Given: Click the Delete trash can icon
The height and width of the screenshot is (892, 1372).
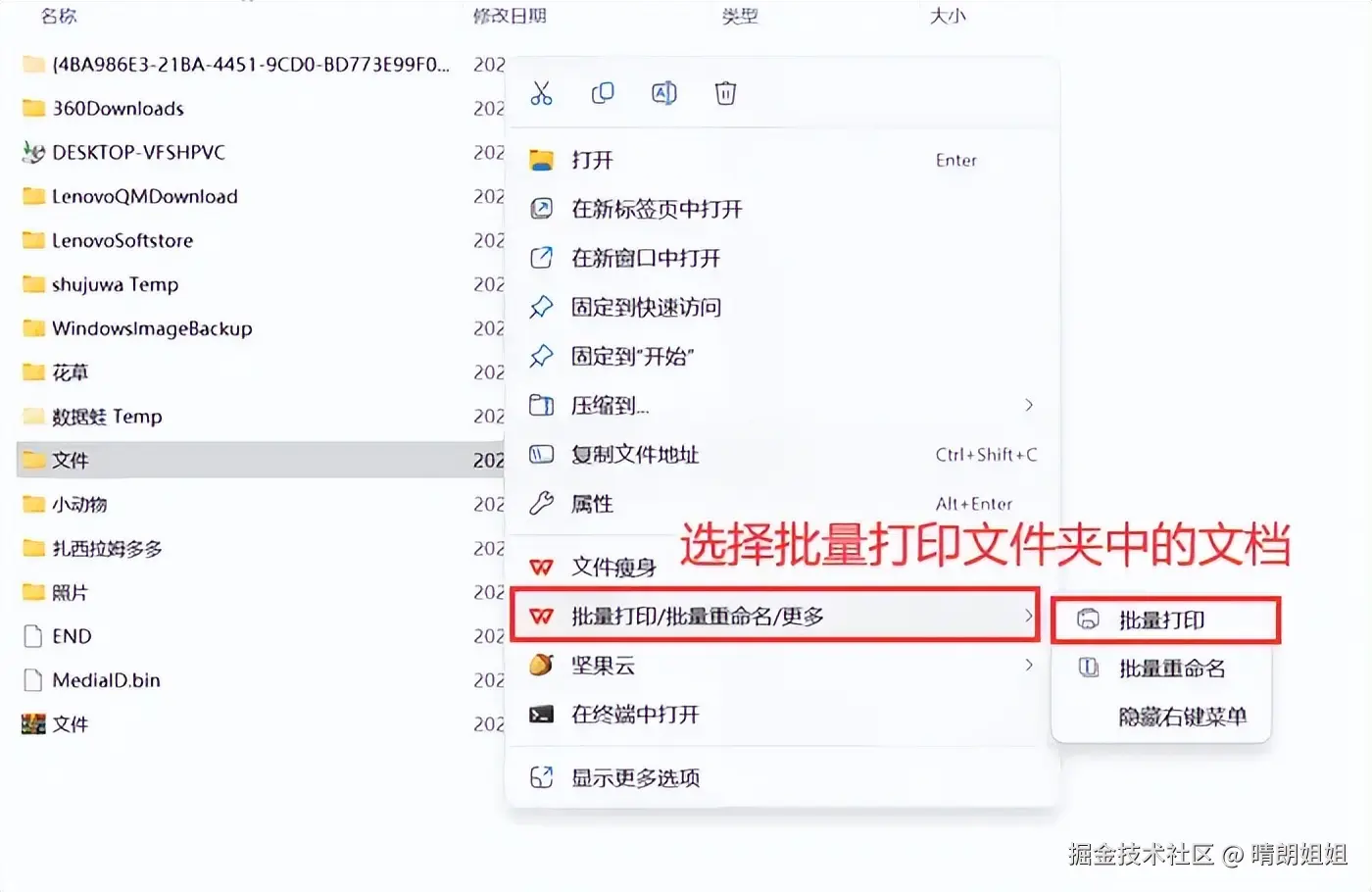Looking at the screenshot, I should pyautogui.click(x=725, y=93).
